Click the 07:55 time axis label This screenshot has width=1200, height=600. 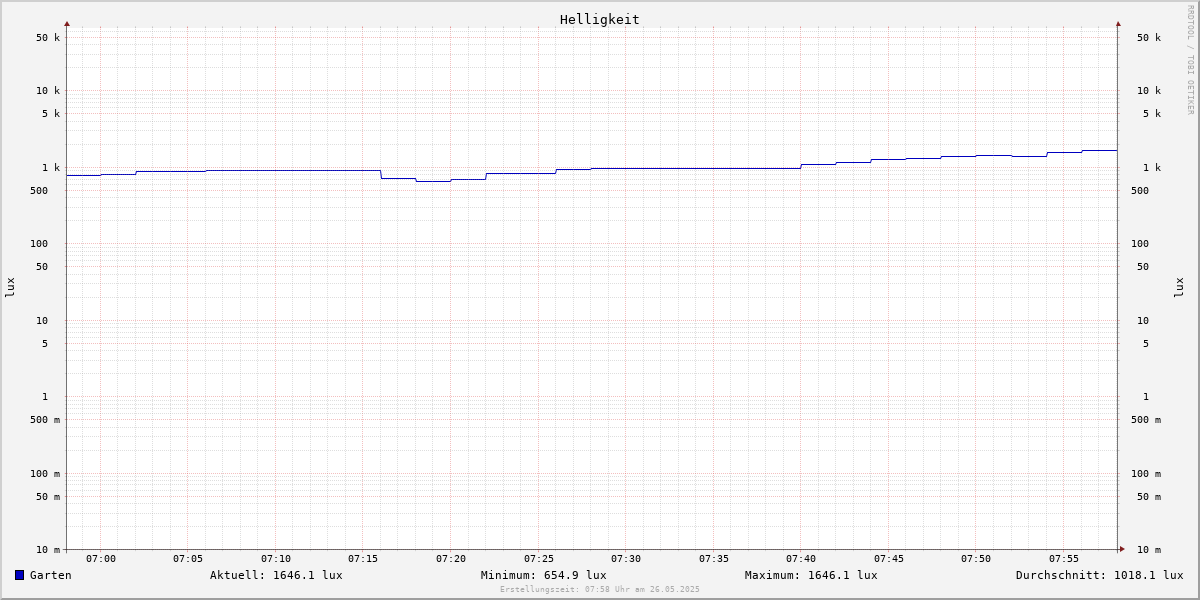tap(1064, 559)
